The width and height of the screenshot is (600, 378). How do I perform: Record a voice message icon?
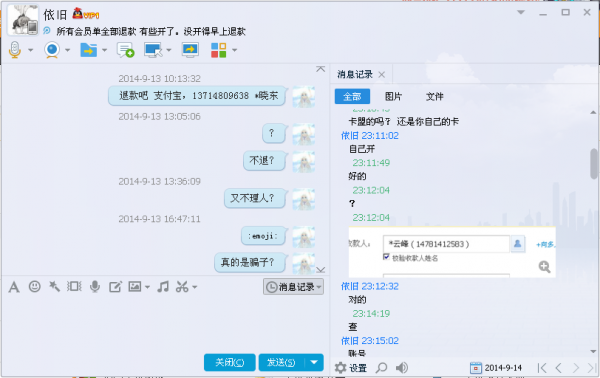[95, 287]
